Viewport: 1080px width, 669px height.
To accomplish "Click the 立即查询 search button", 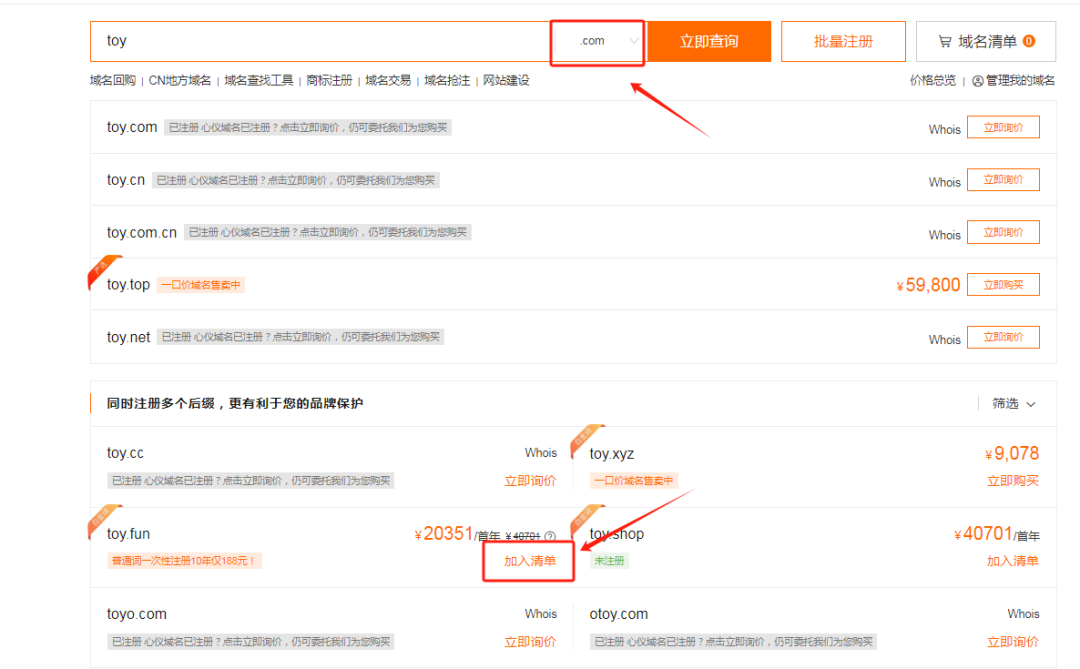I will click(x=710, y=41).
